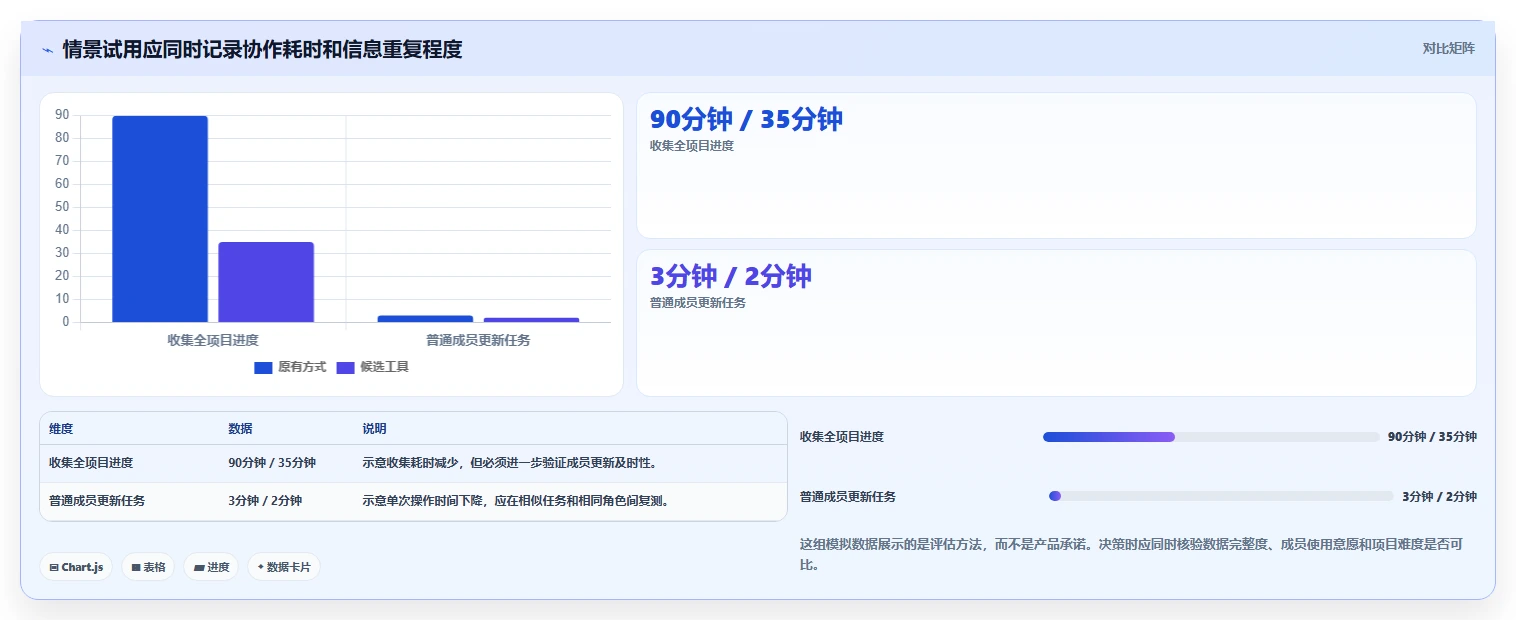Screen dimensions: 1516x620
Task: Click the 收集全项目进度 progress bar
Action: pos(1211,437)
